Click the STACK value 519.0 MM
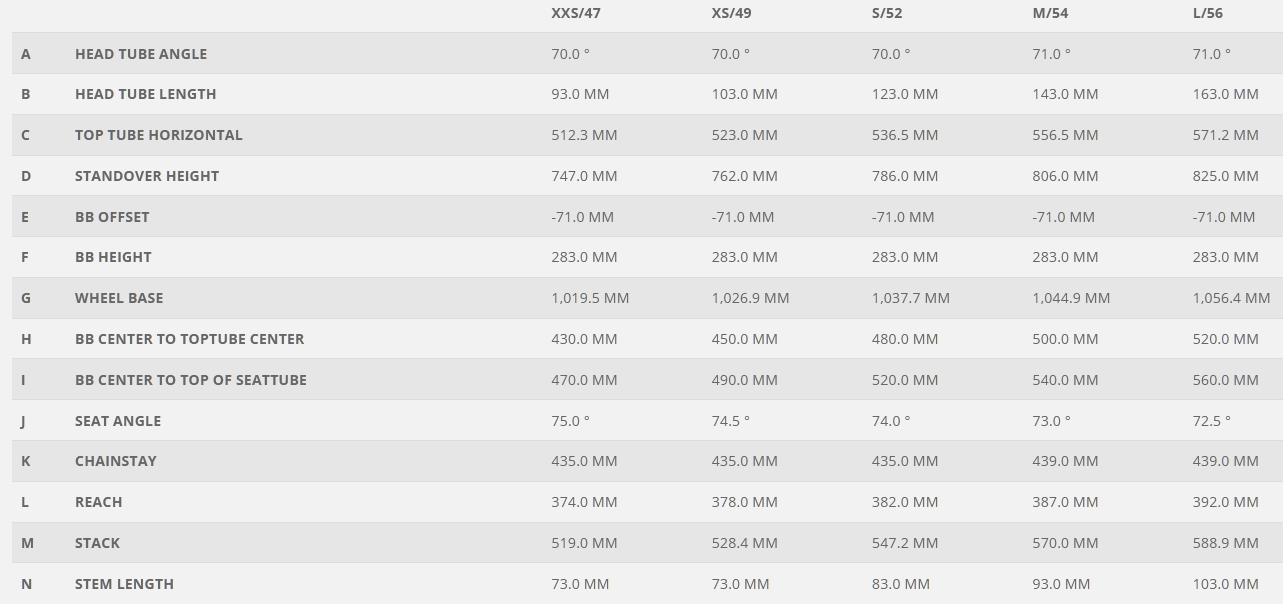This screenshot has width=1283, height=604. point(584,543)
